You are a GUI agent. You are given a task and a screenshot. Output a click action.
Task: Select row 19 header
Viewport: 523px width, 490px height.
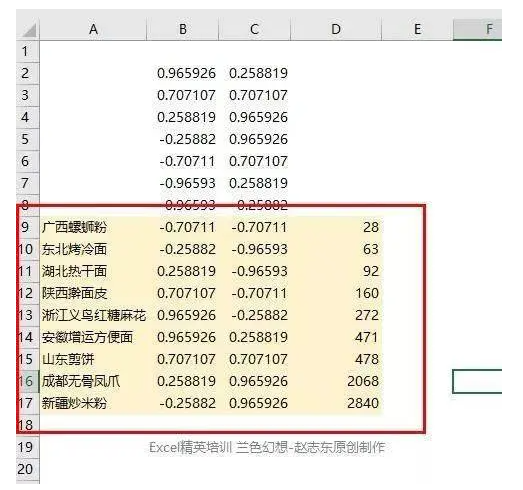[28, 448]
